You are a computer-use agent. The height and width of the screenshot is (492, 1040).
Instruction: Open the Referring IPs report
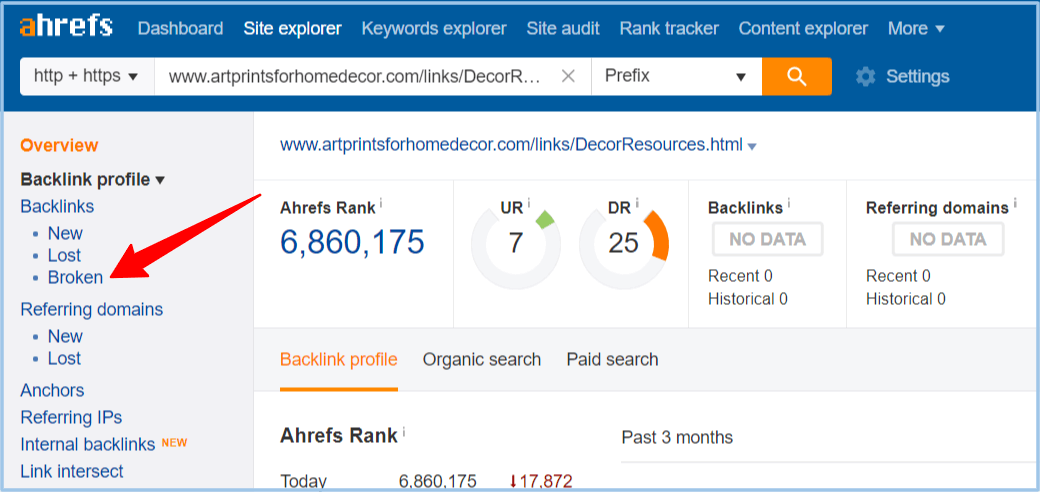71,417
